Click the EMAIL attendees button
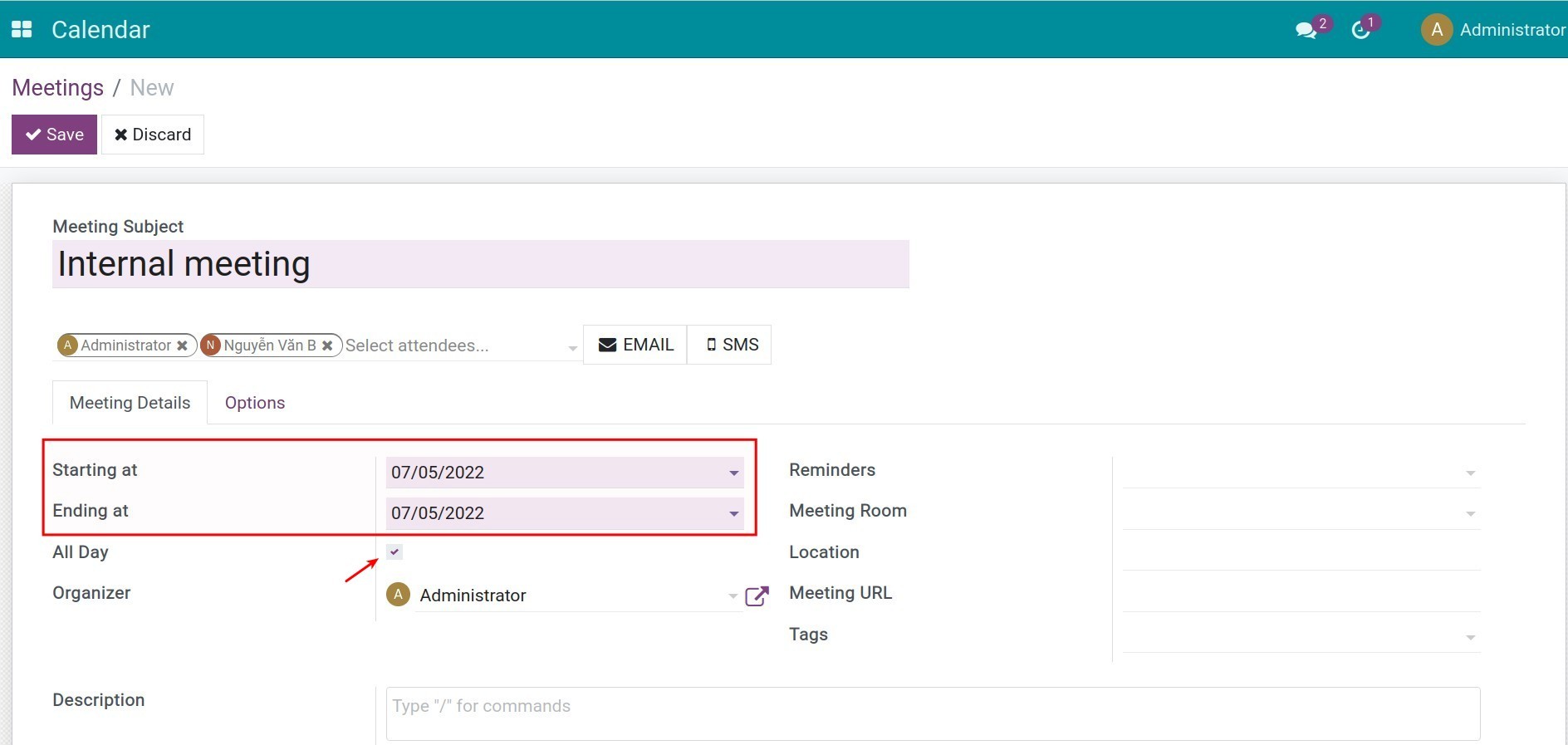This screenshot has width=1568, height=745. (x=635, y=345)
